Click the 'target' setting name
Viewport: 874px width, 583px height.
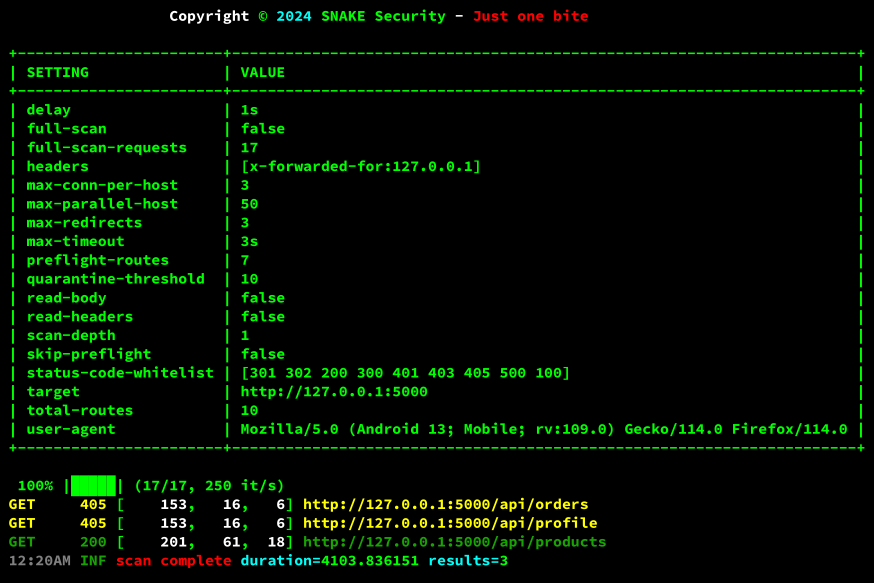tap(53, 392)
